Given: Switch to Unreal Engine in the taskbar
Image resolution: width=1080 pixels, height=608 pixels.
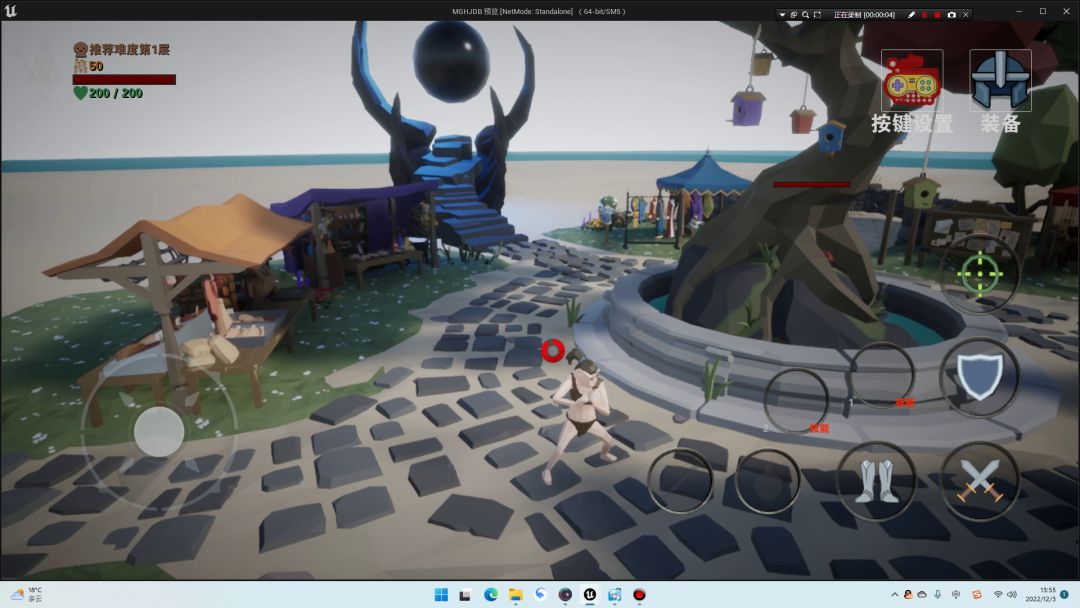Looking at the screenshot, I should click(x=590, y=595).
